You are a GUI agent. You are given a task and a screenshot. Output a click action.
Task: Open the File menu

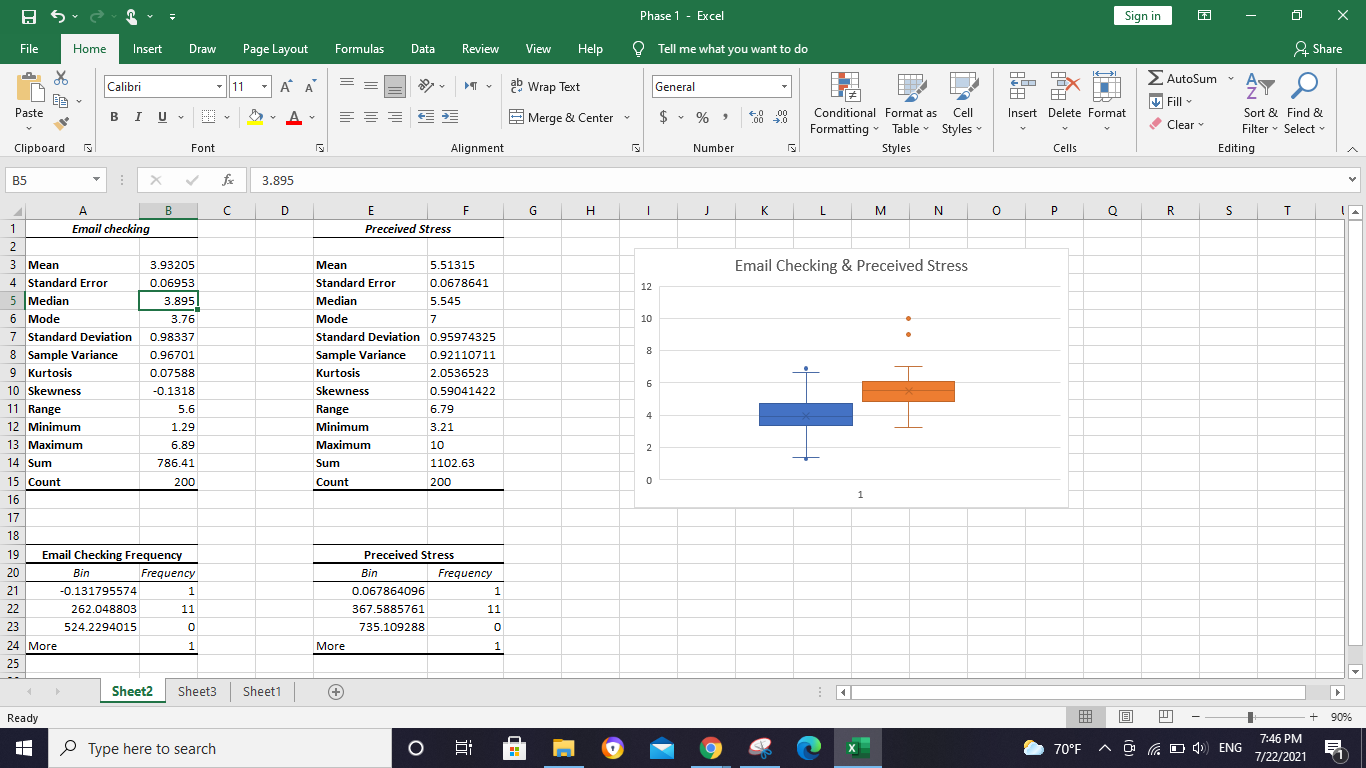click(x=29, y=49)
